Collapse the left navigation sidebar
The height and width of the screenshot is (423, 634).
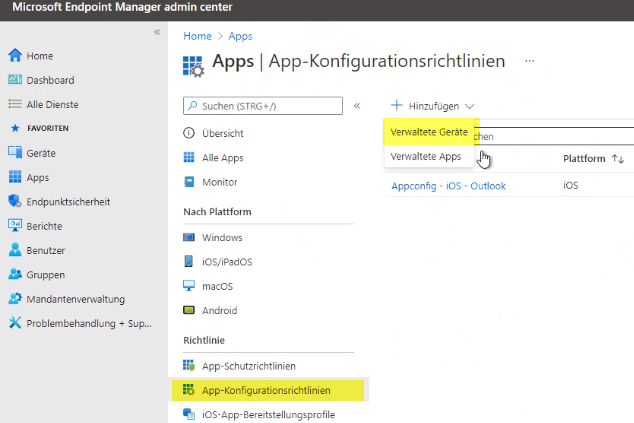(x=156, y=33)
